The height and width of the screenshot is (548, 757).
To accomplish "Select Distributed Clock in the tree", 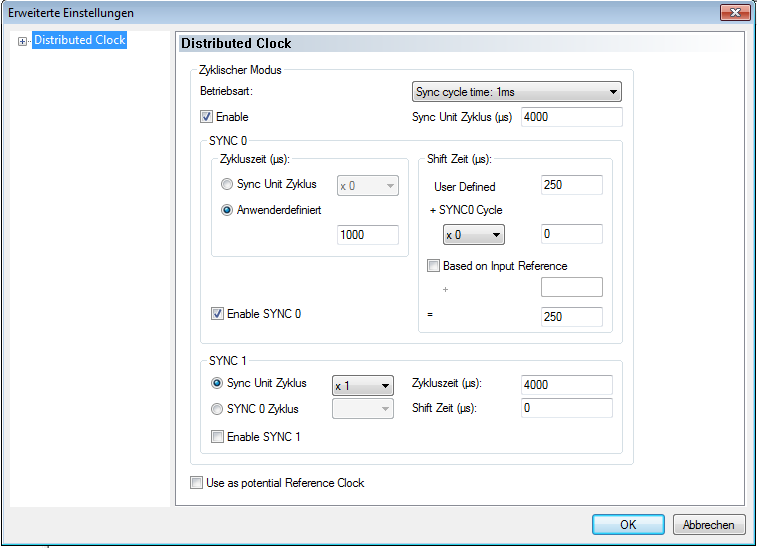I will (79, 41).
